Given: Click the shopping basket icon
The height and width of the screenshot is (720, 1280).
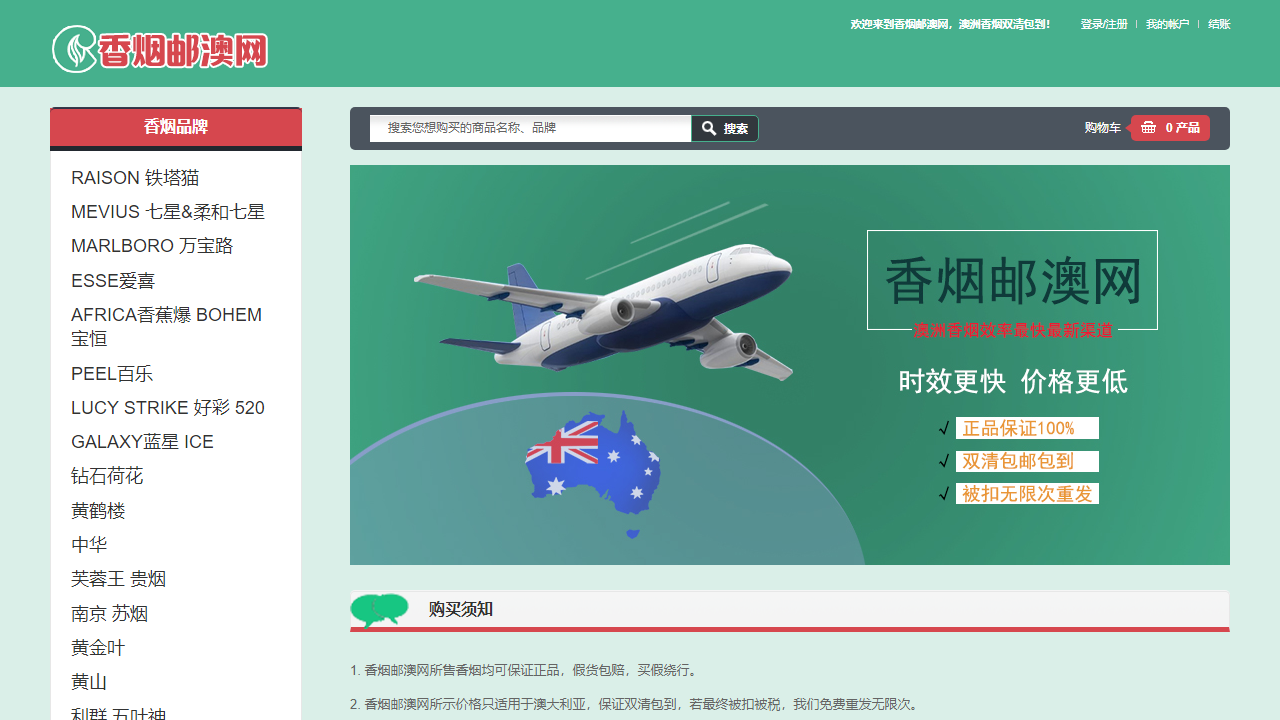Looking at the screenshot, I should pos(1148,127).
